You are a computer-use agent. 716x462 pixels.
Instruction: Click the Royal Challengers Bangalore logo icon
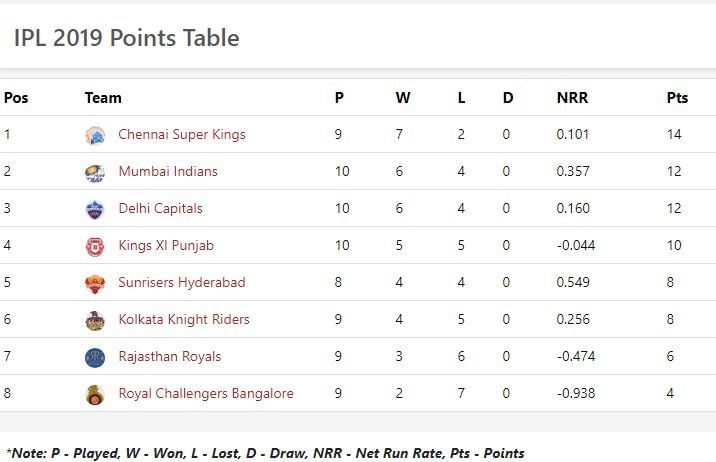click(x=95, y=394)
